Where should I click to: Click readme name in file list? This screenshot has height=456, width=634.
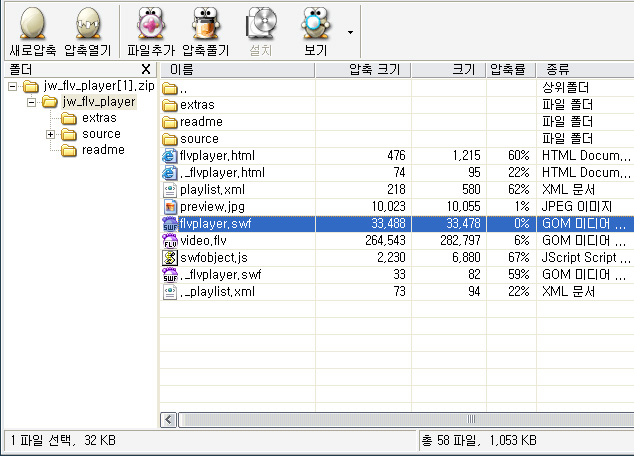pyautogui.click(x=201, y=122)
